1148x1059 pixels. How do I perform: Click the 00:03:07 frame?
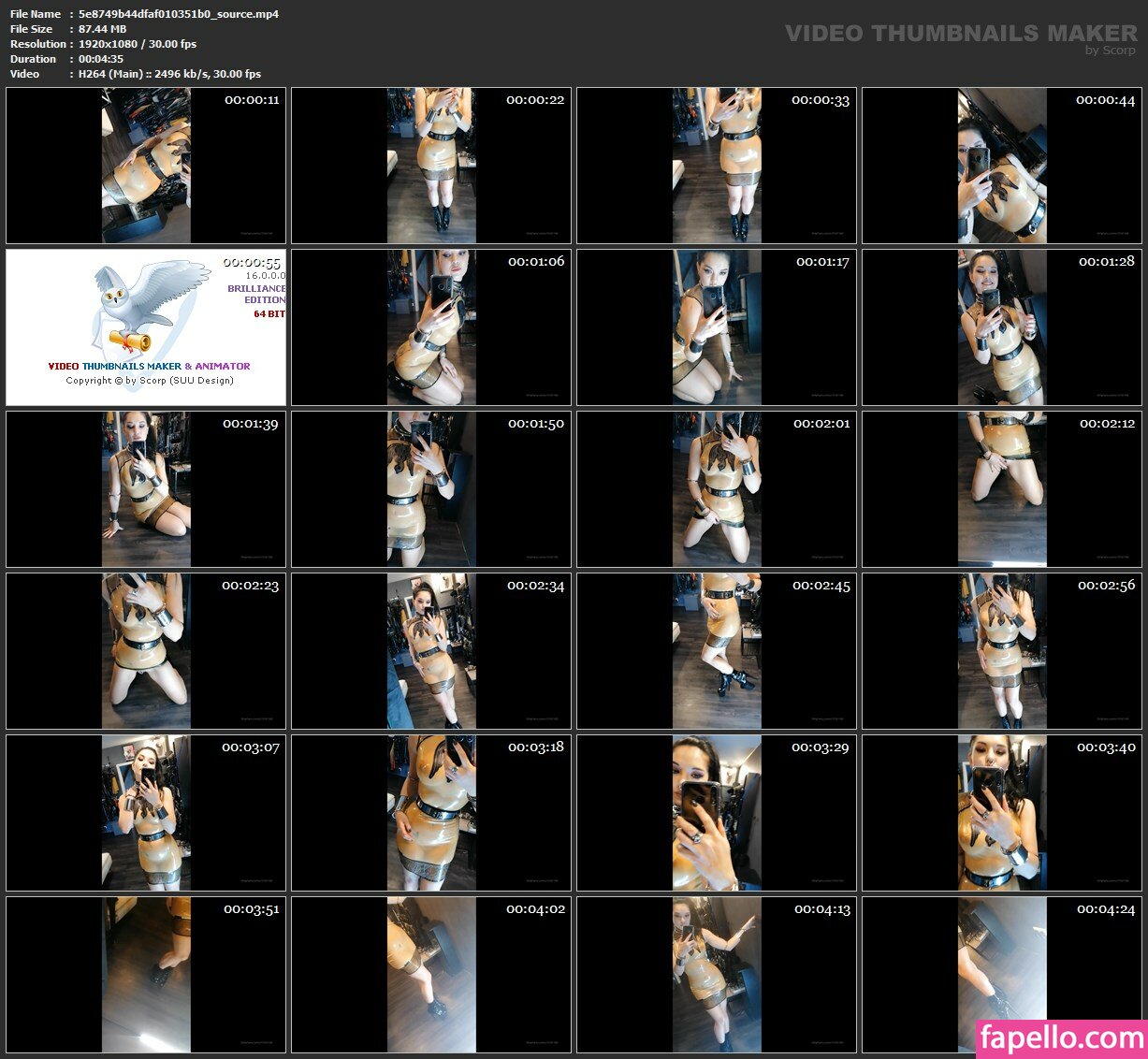point(146,813)
